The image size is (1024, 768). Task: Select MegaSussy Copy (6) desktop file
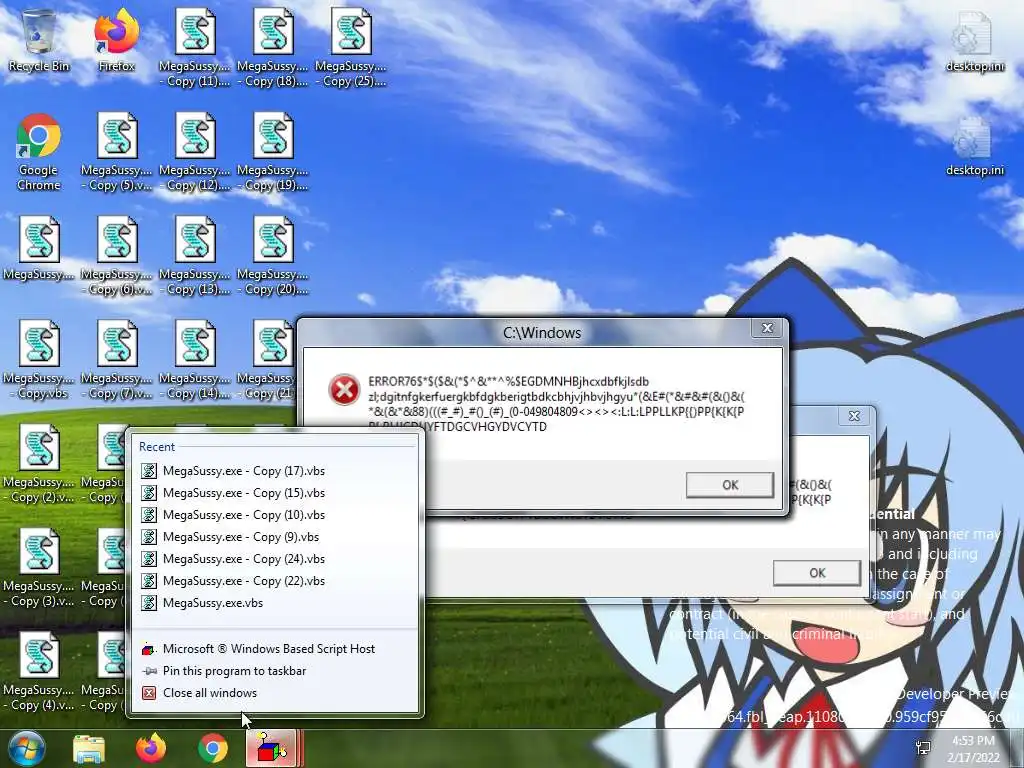click(x=117, y=255)
